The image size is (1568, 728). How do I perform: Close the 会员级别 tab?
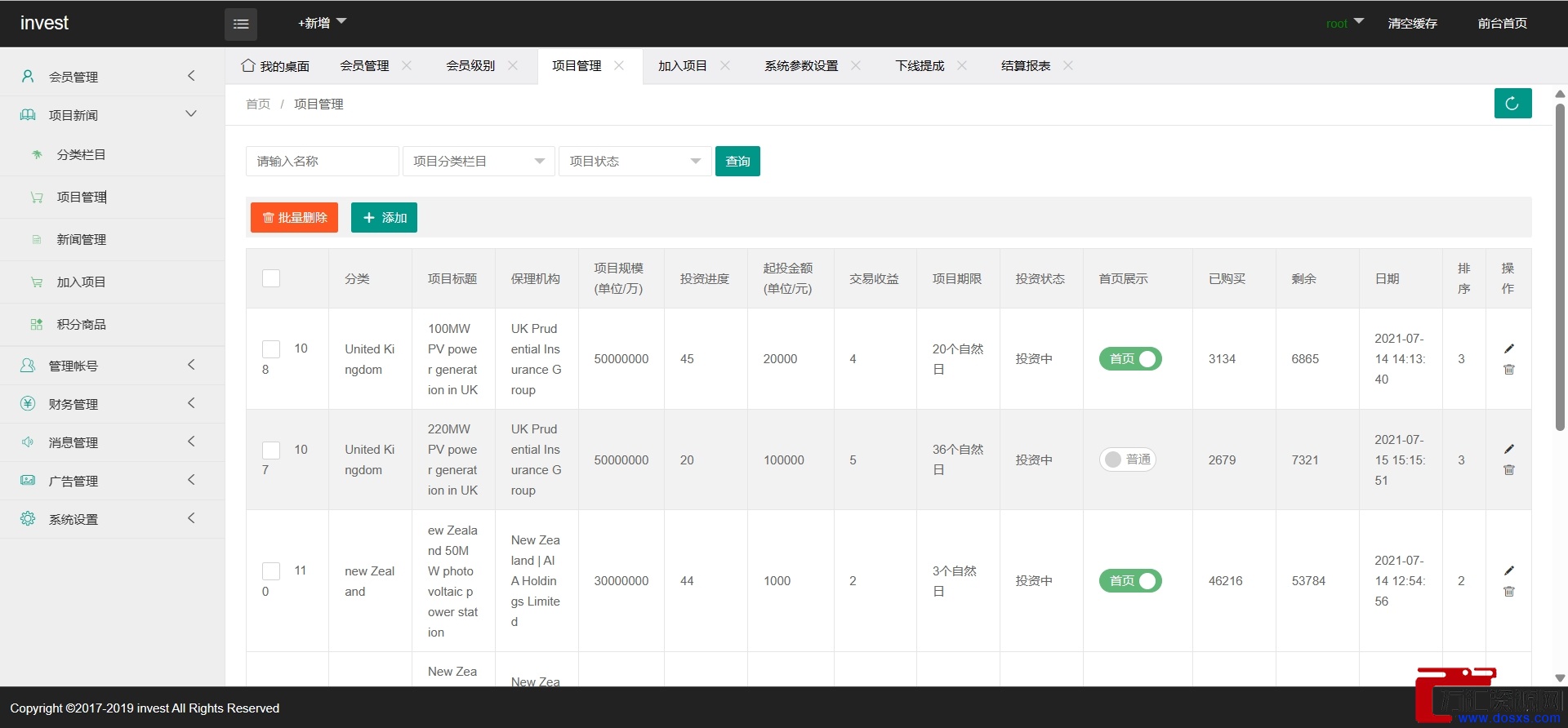[513, 65]
